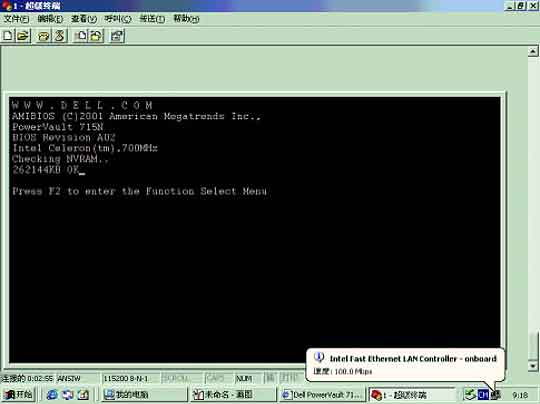Click the 'Press F2 to enter' terminal line
This screenshot has height=404, width=540.
tap(139, 191)
